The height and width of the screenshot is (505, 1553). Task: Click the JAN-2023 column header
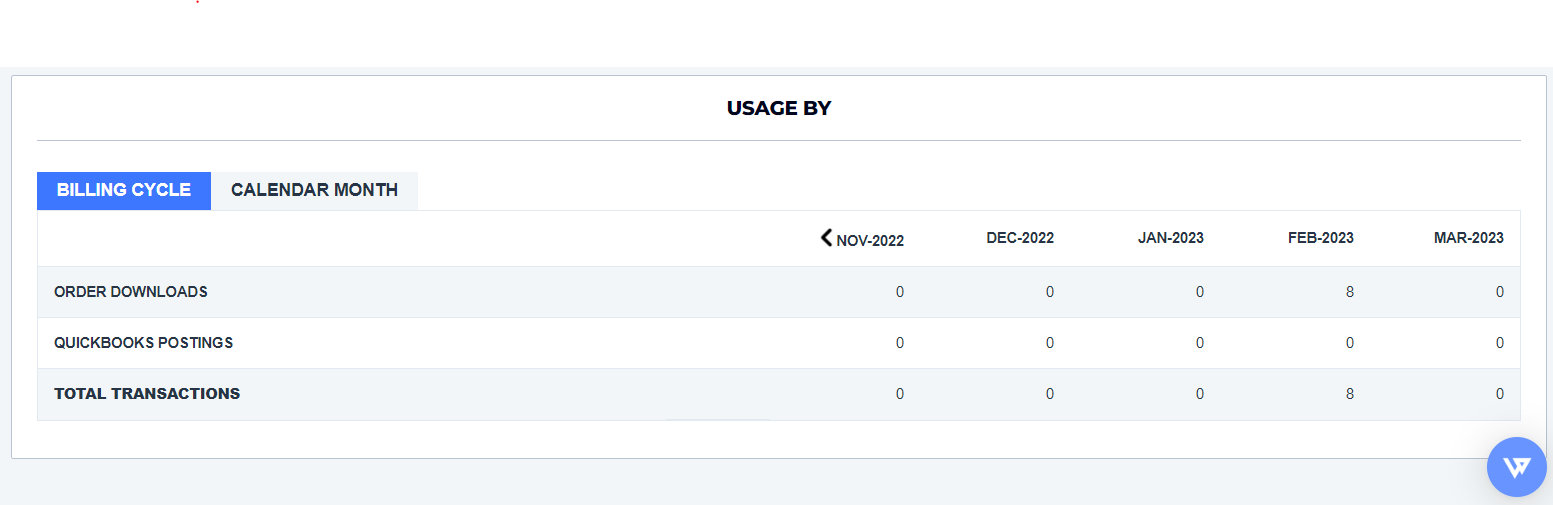[x=1171, y=238]
